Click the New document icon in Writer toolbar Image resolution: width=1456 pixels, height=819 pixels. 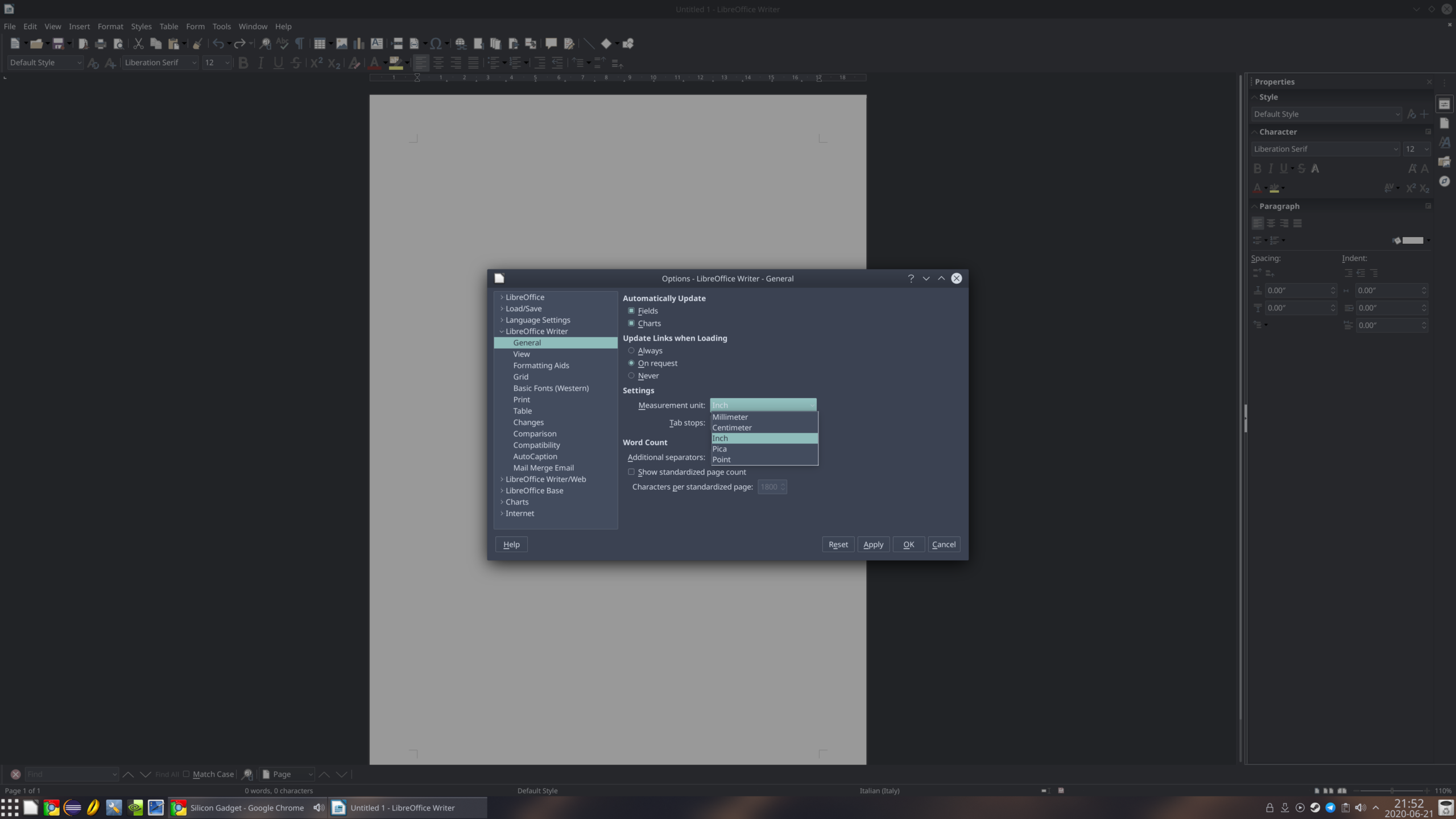click(x=15, y=43)
